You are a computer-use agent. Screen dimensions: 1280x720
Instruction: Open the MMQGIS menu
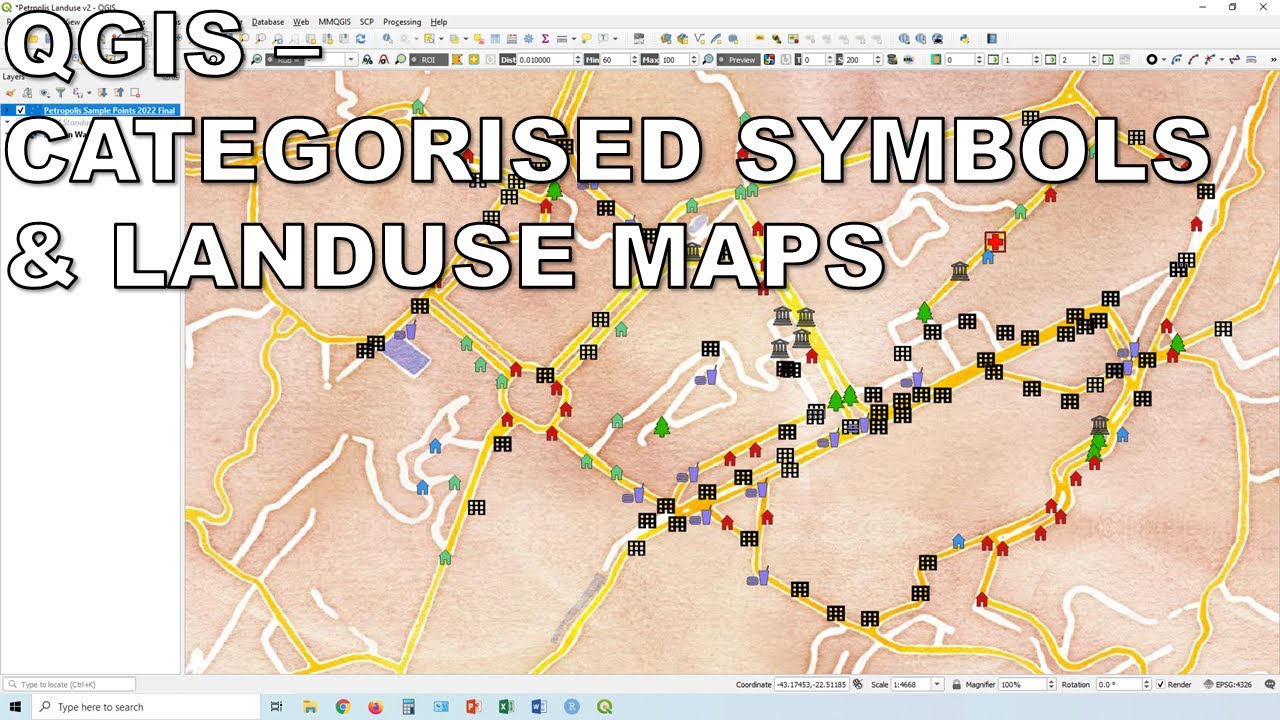pyautogui.click(x=335, y=21)
